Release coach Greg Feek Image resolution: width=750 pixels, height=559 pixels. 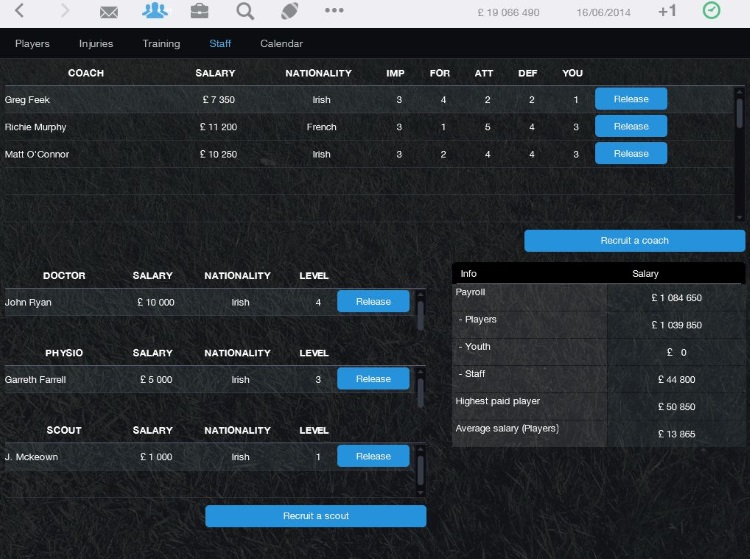point(631,99)
